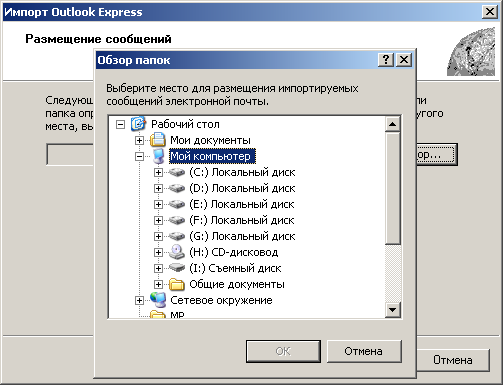This screenshot has height=385, width=503.
Task: Click the folder tree scroll-down arrow
Action: (x=393, y=310)
